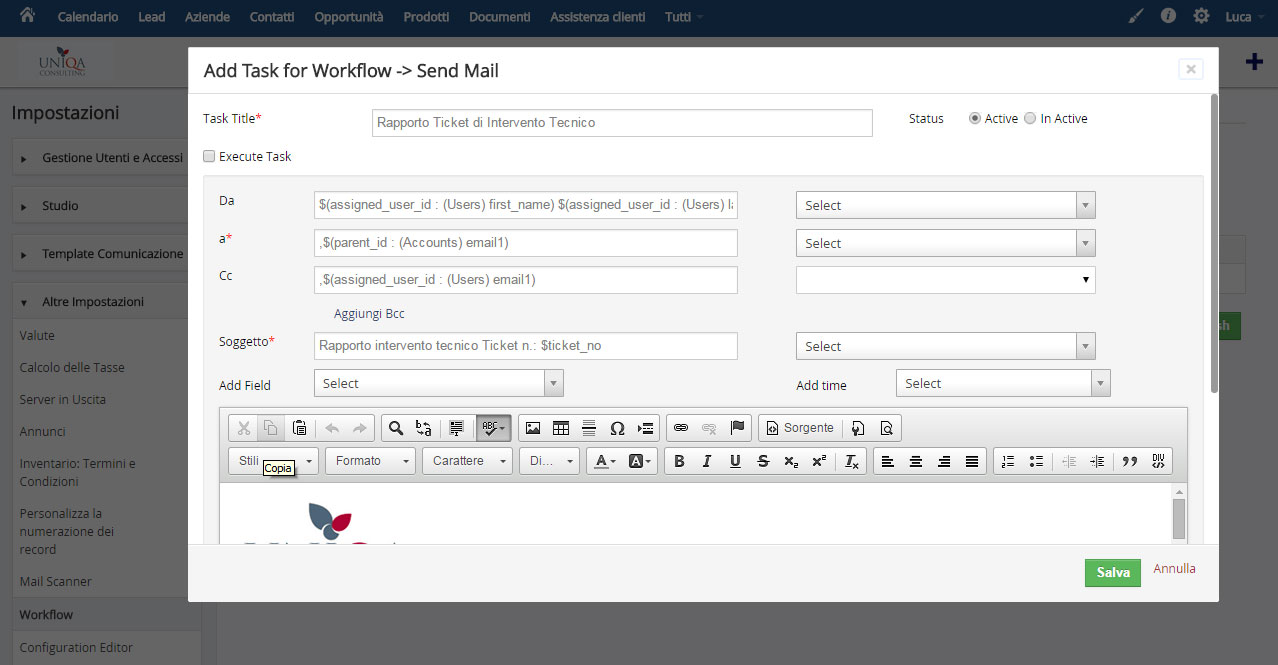Open the Add time select dropdown
The image size is (1278, 665).
1003,383
